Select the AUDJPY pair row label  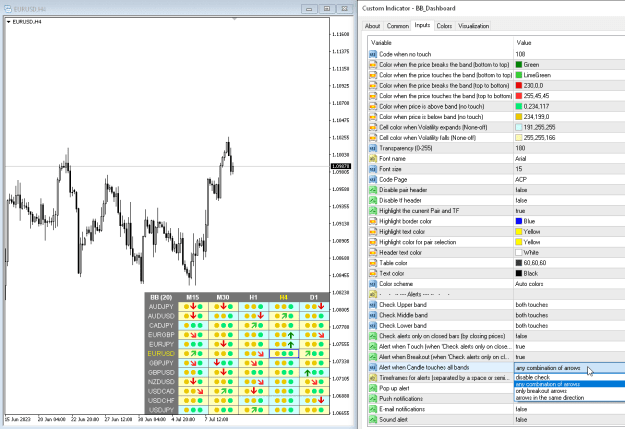161,307
